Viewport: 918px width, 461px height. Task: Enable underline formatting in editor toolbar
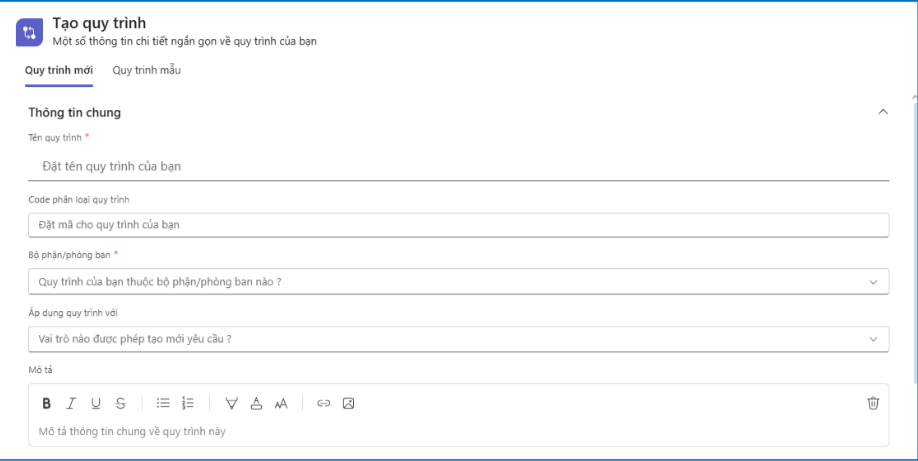point(96,404)
